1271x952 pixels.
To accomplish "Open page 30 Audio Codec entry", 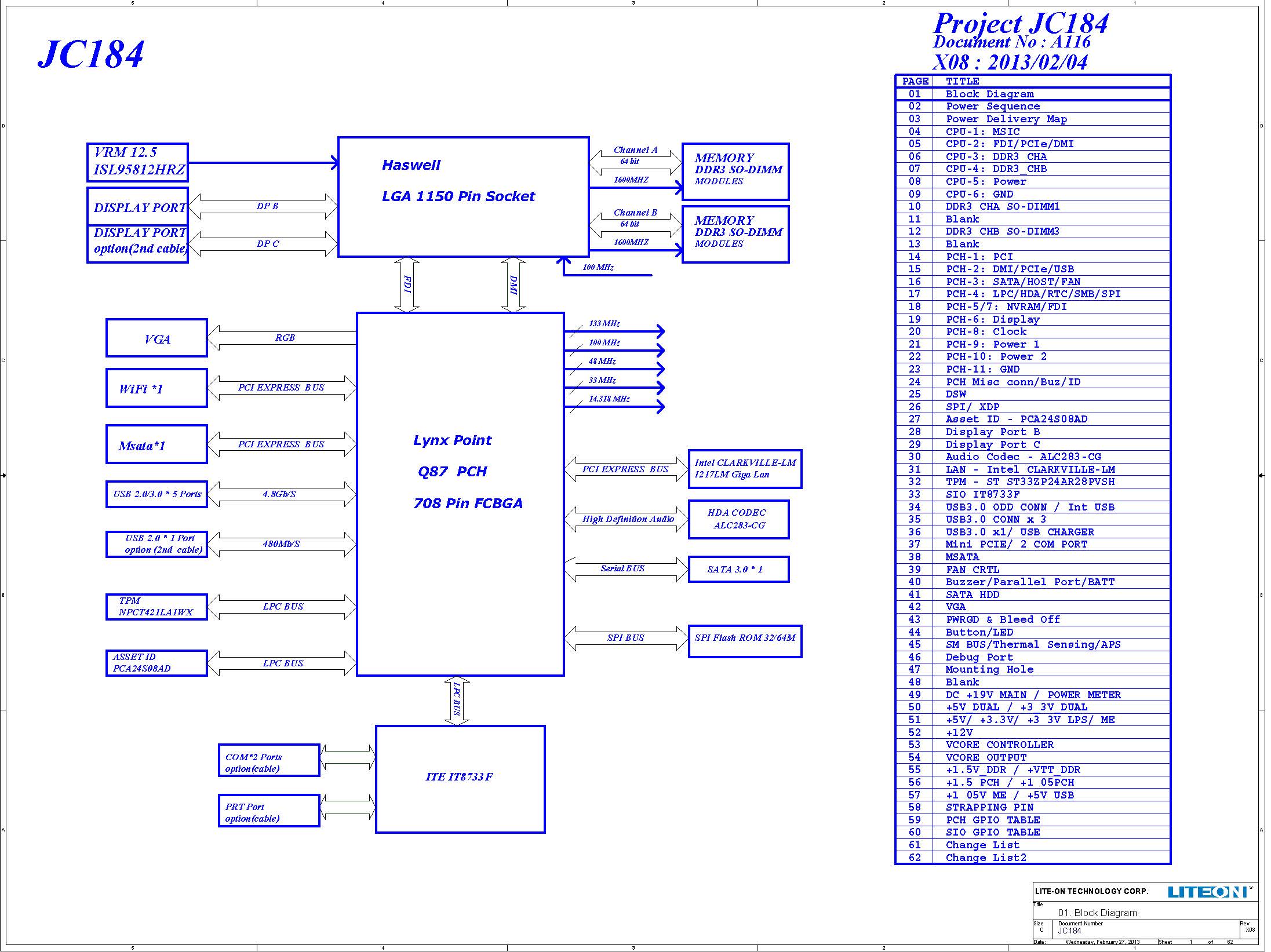I will tap(1033, 457).
